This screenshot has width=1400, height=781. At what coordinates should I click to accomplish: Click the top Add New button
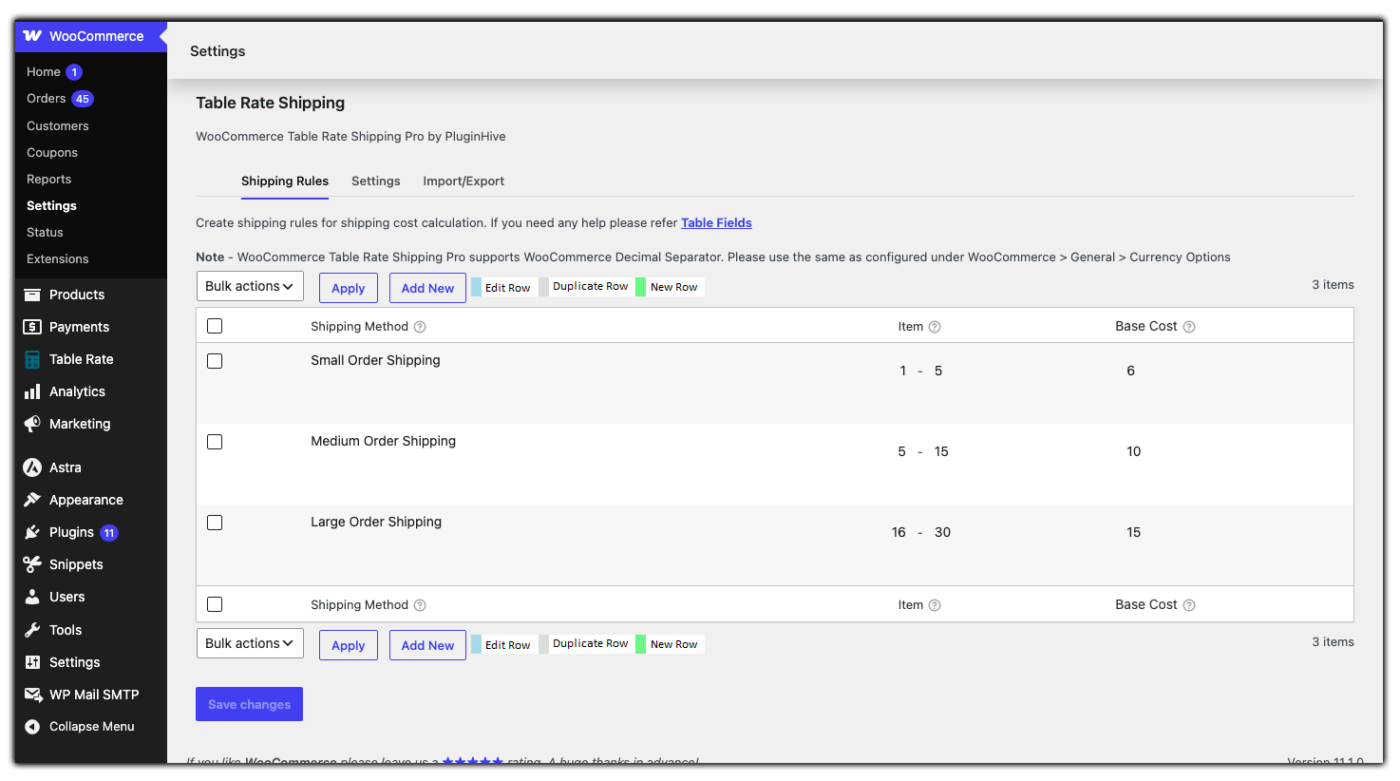point(428,288)
